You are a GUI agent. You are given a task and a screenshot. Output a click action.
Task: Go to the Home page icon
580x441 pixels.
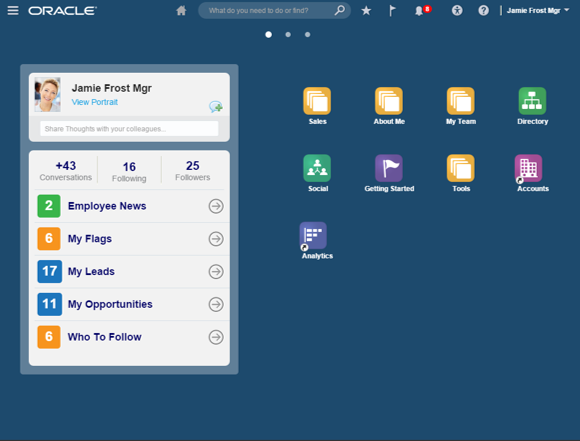pos(181,10)
